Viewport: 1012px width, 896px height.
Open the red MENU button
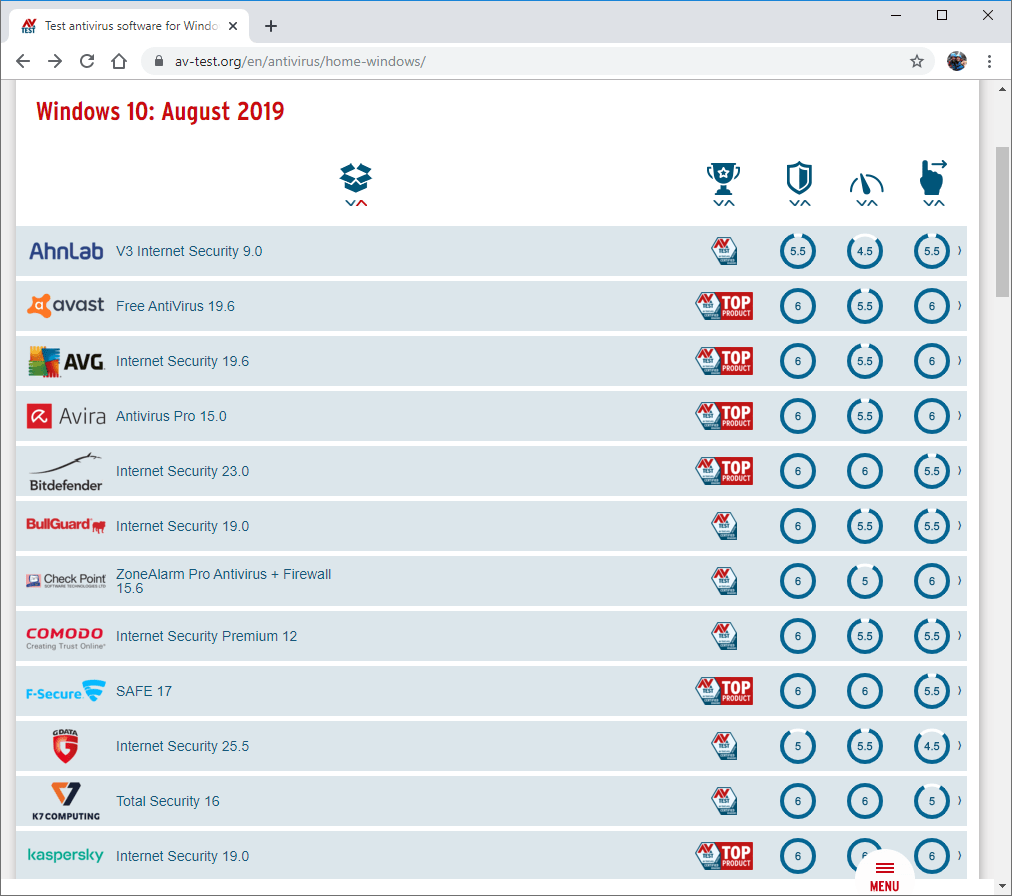884,877
